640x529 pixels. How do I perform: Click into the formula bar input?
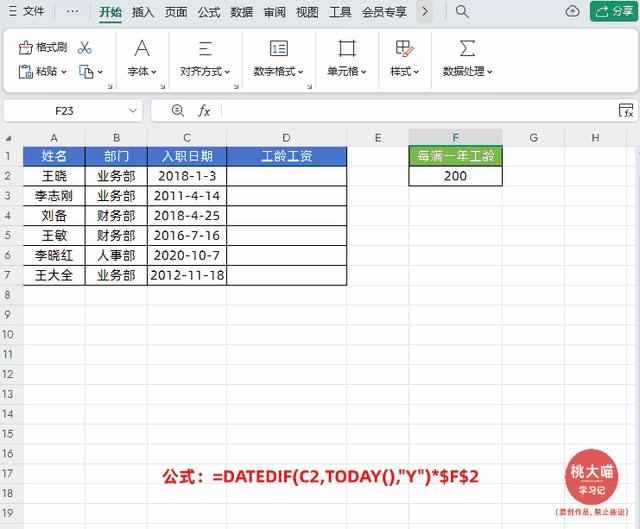[x=418, y=111]
